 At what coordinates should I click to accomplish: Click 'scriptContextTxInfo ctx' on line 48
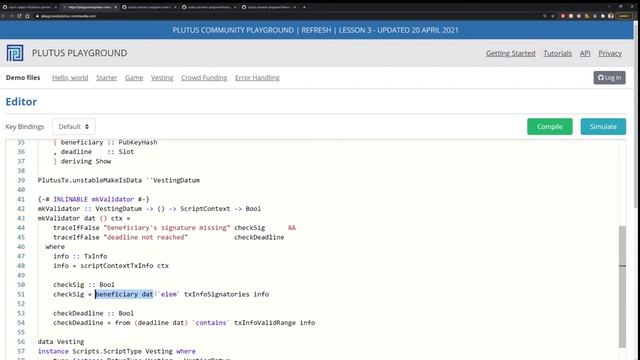124,266
